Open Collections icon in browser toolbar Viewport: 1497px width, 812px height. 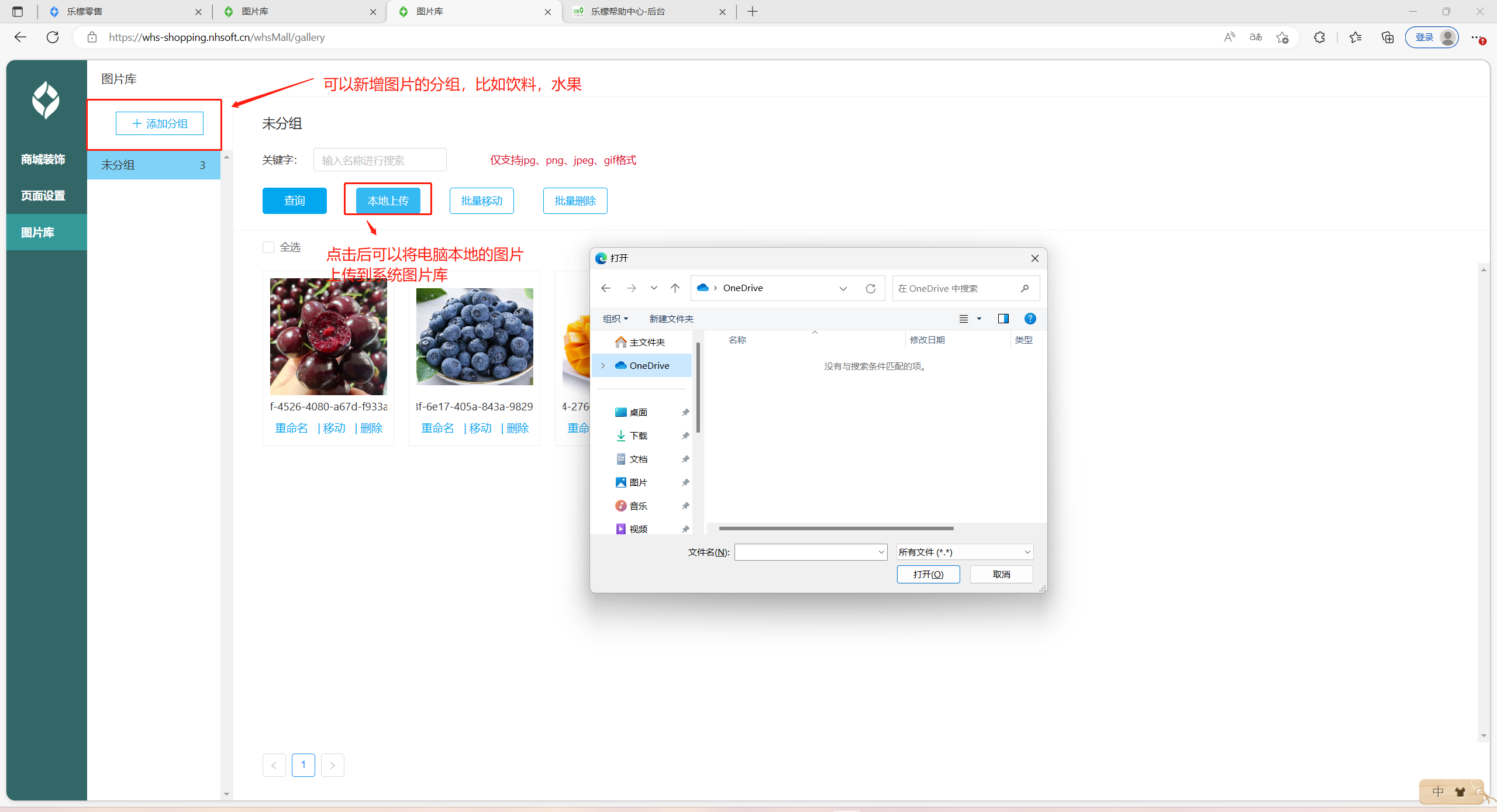pyautogui.click(x=1387, y=37)
